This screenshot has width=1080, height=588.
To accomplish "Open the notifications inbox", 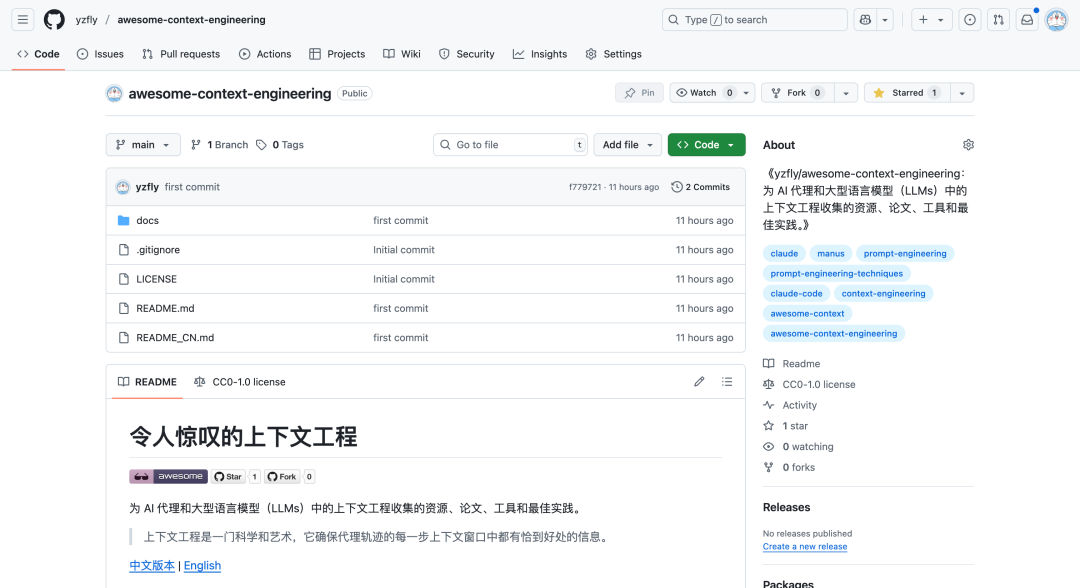I will (1027, 20).
